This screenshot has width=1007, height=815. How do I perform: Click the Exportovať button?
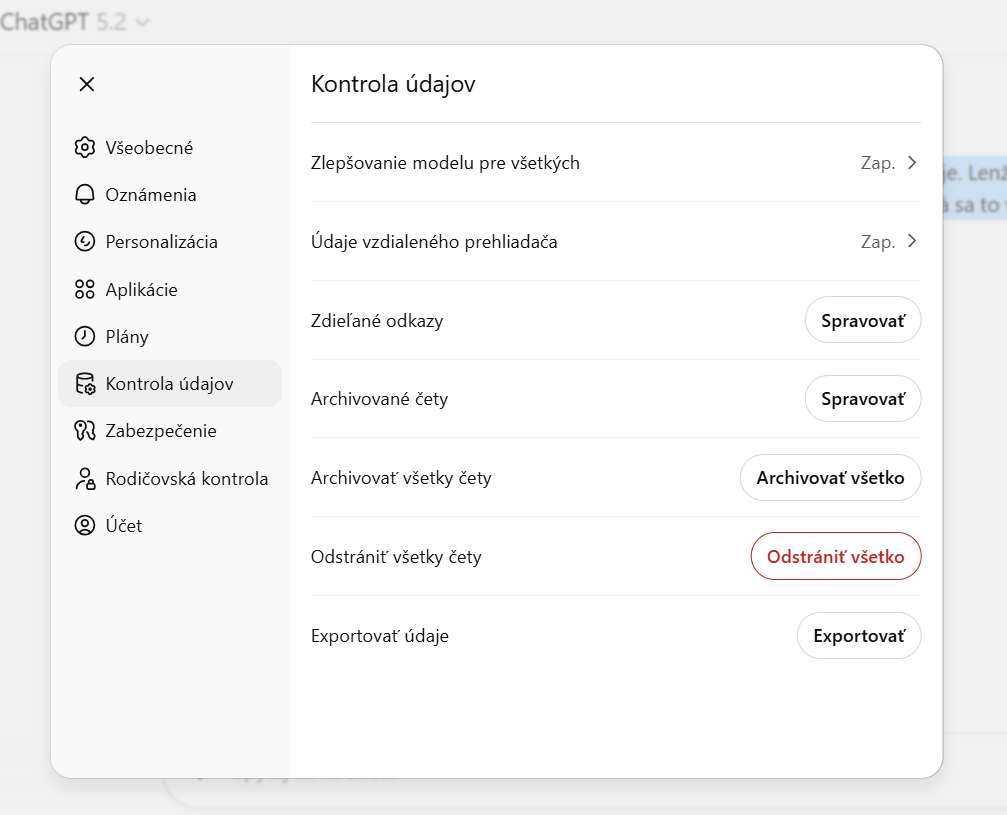pos(859,635)
